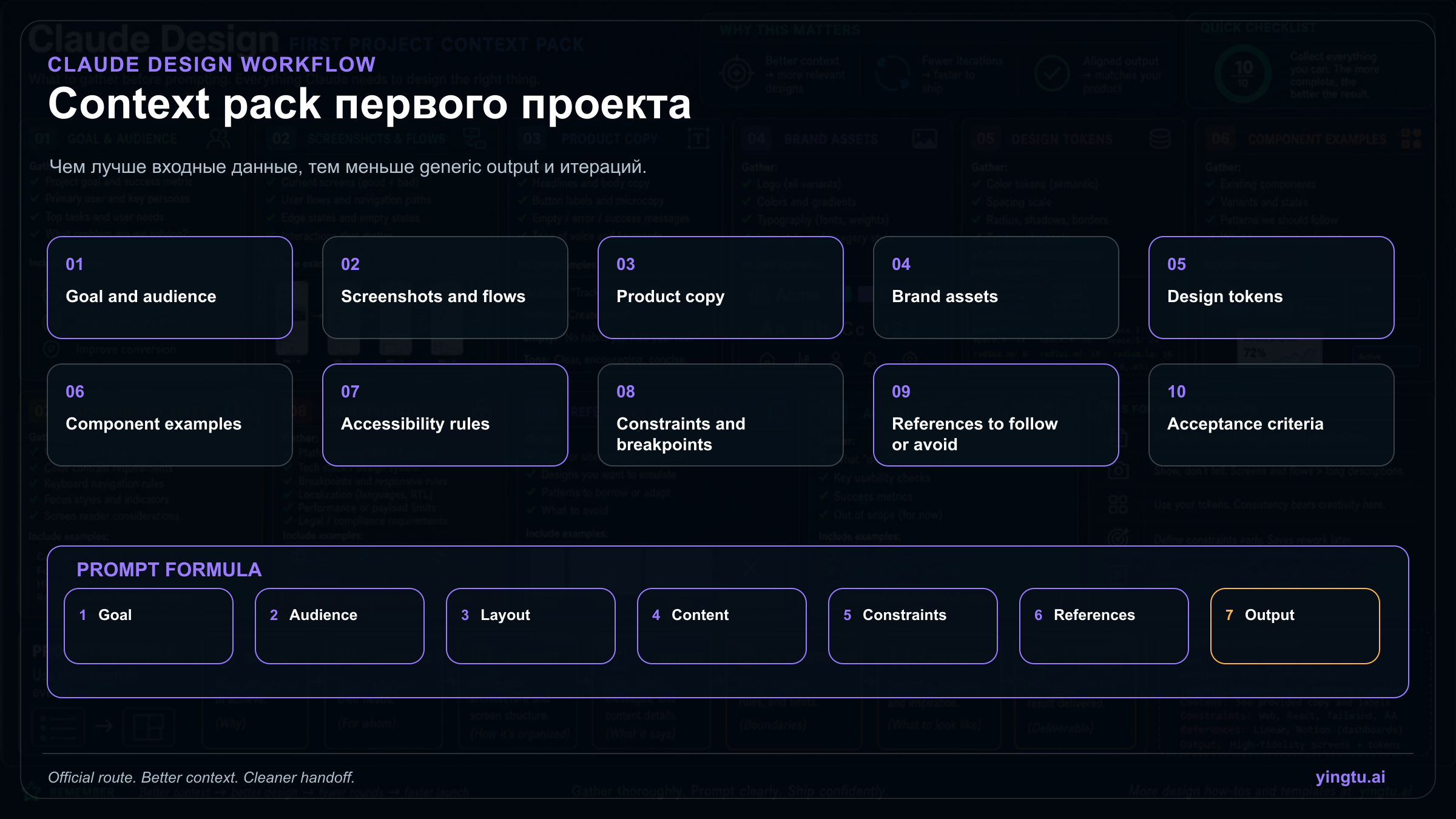
Task: Click the orange-outlined Output step
Action: tap(1295, 625)
